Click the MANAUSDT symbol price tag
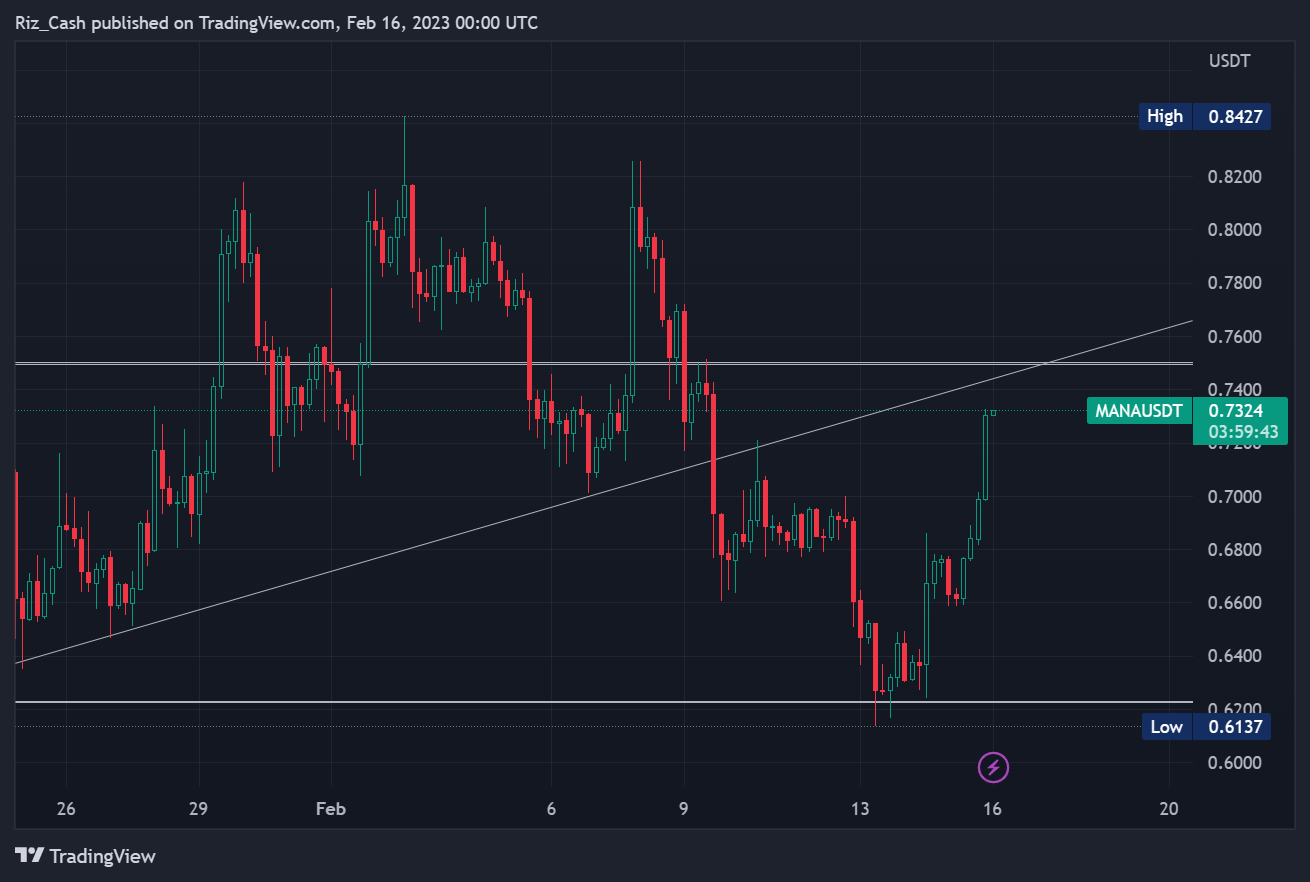The width and height of the screenshot is (1310, 882). pyautogui.click(x=1139, y=411)
